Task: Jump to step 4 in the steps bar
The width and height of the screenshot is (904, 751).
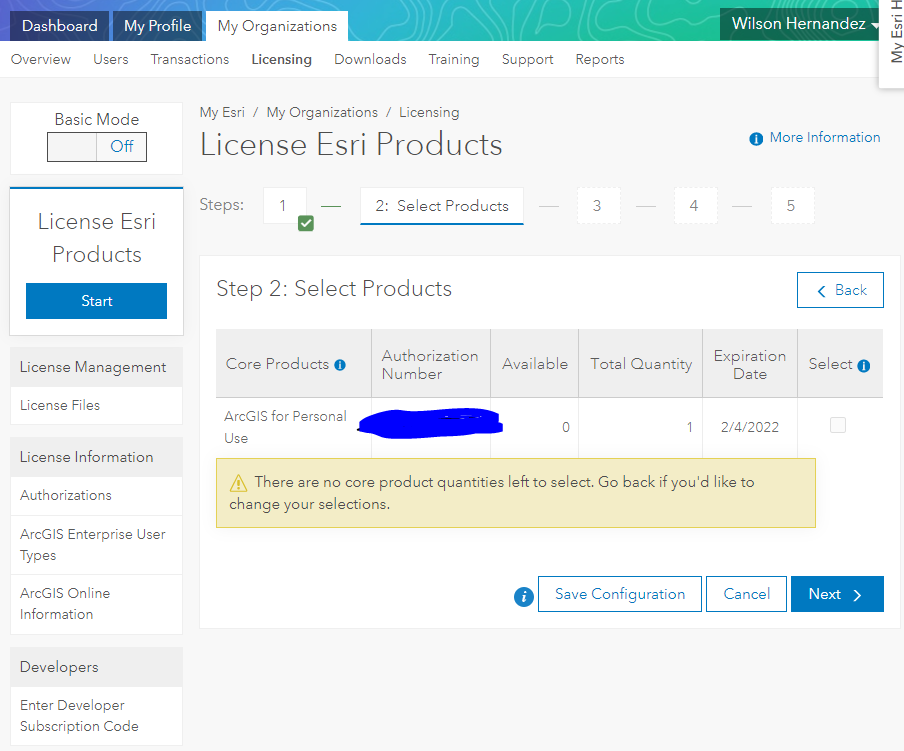Action: (x=695, y=206)
